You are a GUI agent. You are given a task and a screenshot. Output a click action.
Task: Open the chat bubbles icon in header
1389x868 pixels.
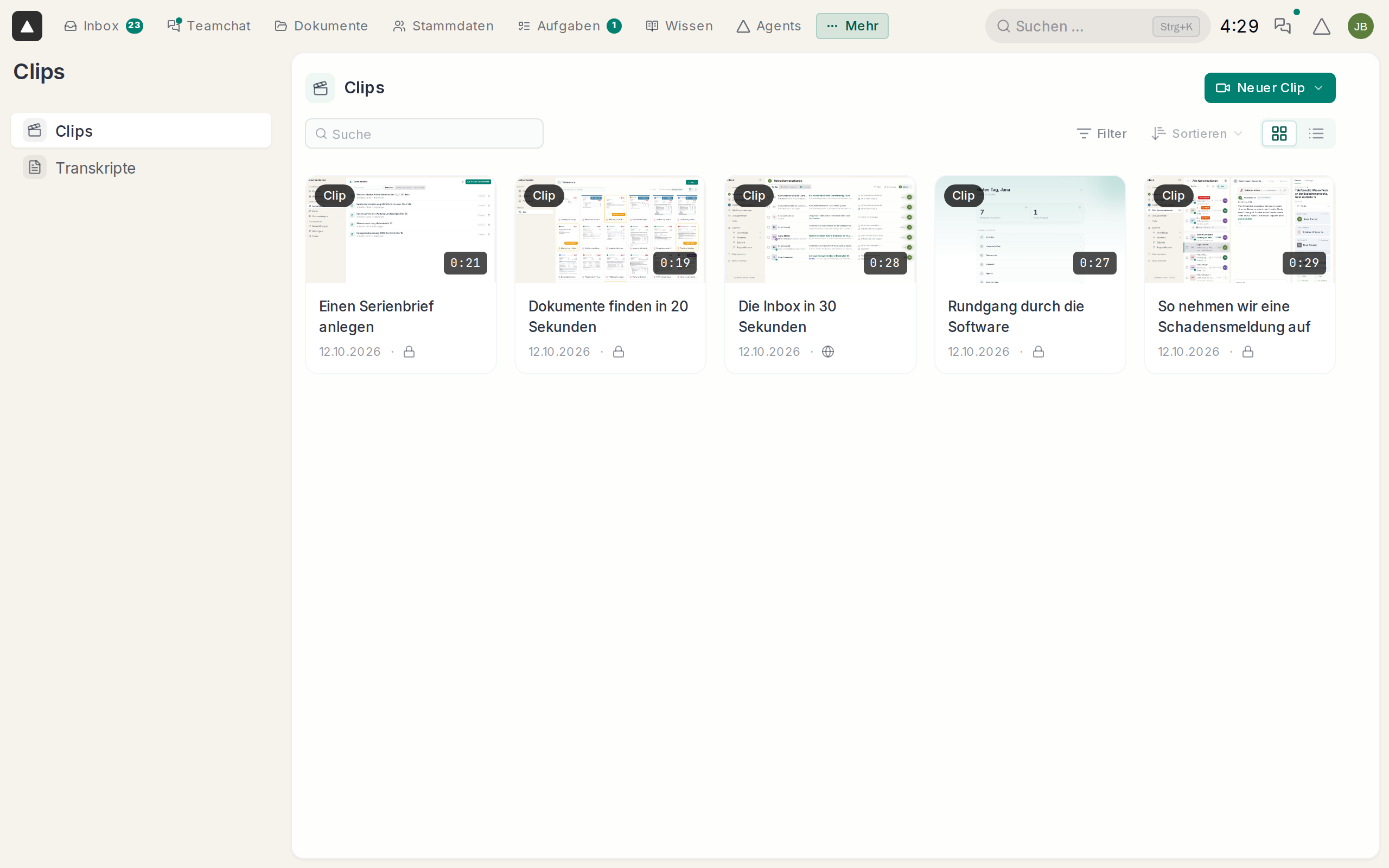point(1282,26)
